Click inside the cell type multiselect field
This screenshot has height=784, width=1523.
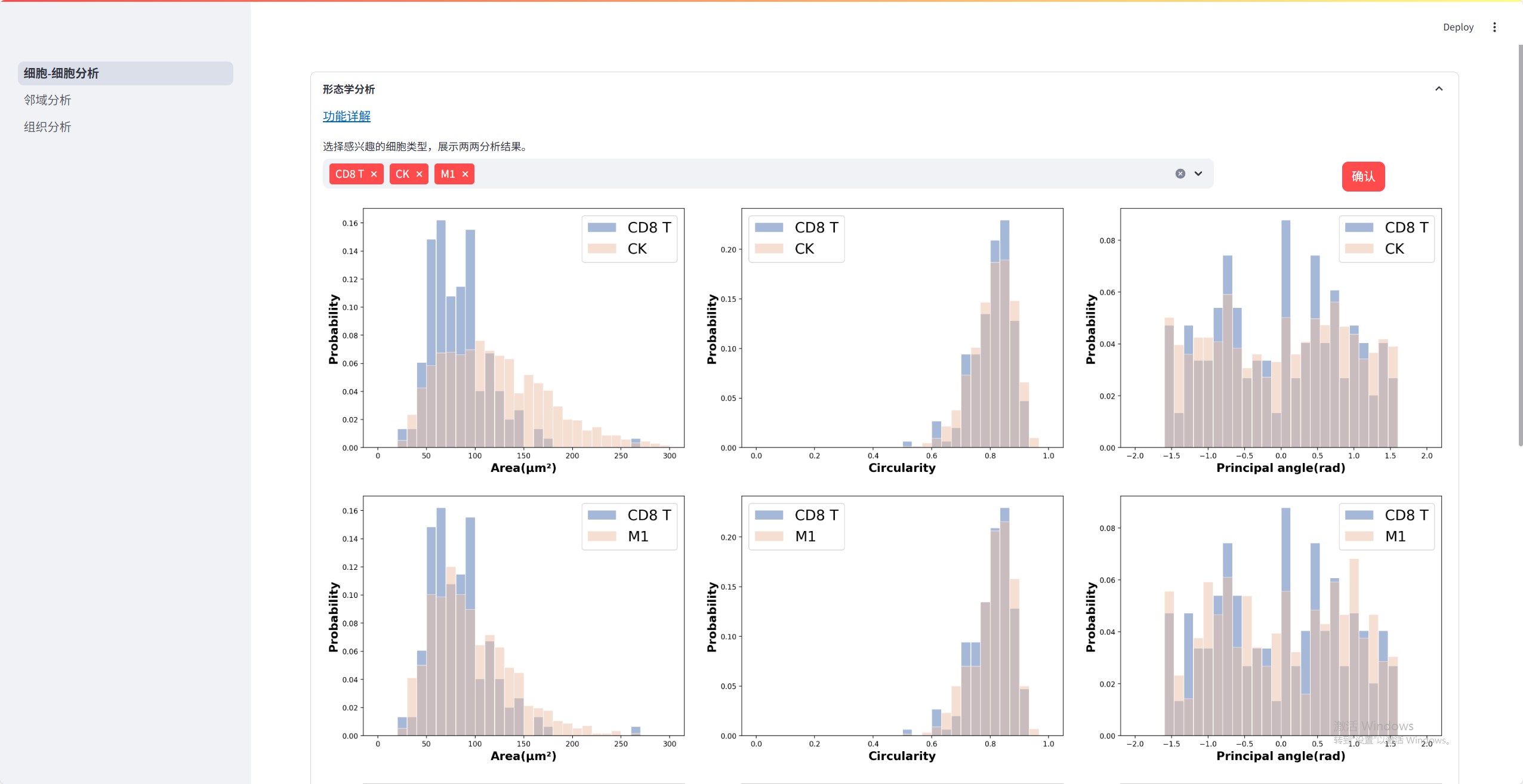(776, 174)
